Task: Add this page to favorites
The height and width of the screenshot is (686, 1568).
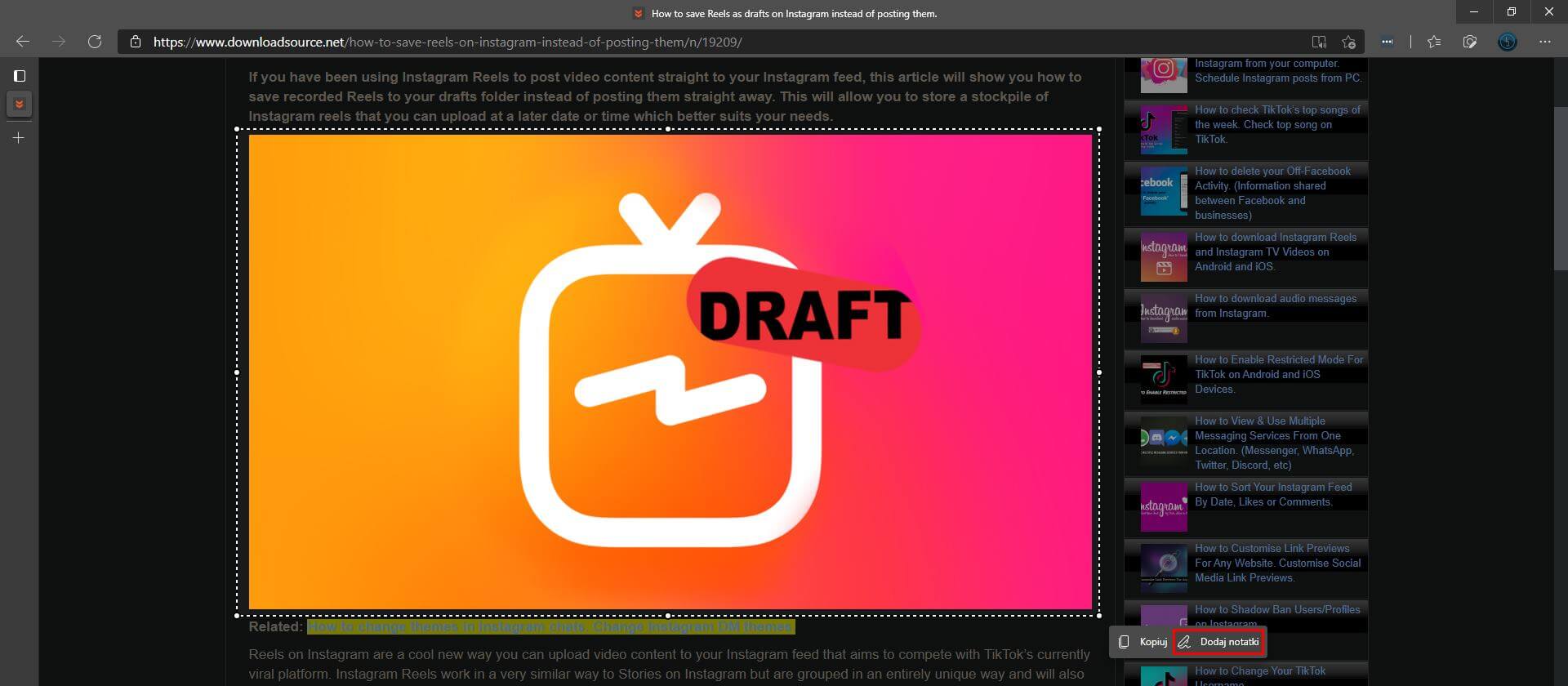Action: tap(1348, 42)
